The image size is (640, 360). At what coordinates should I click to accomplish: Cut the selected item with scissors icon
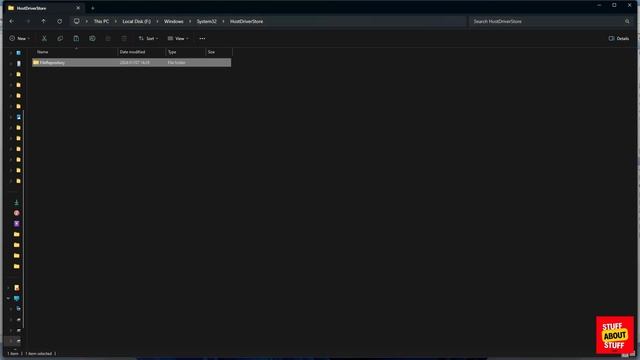click(x=44, y=38)
